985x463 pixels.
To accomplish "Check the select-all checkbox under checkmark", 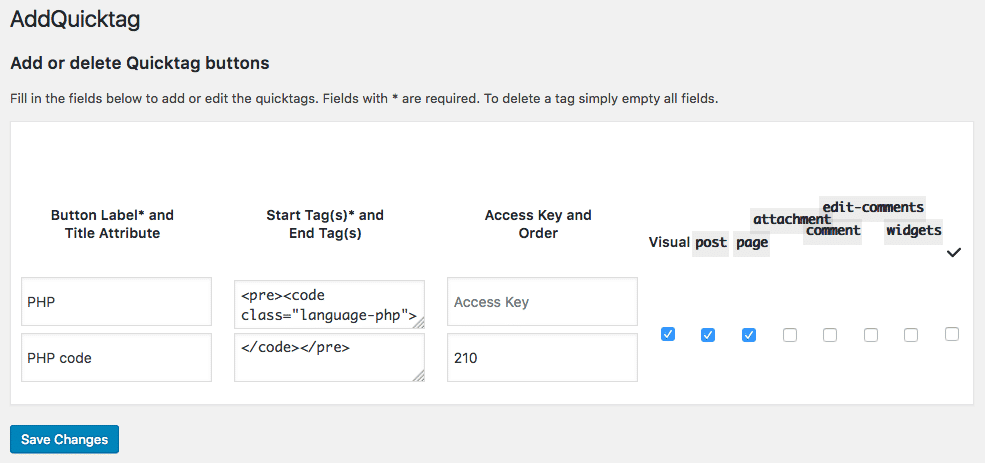I will pyautogui.click(x=952, y=334).
